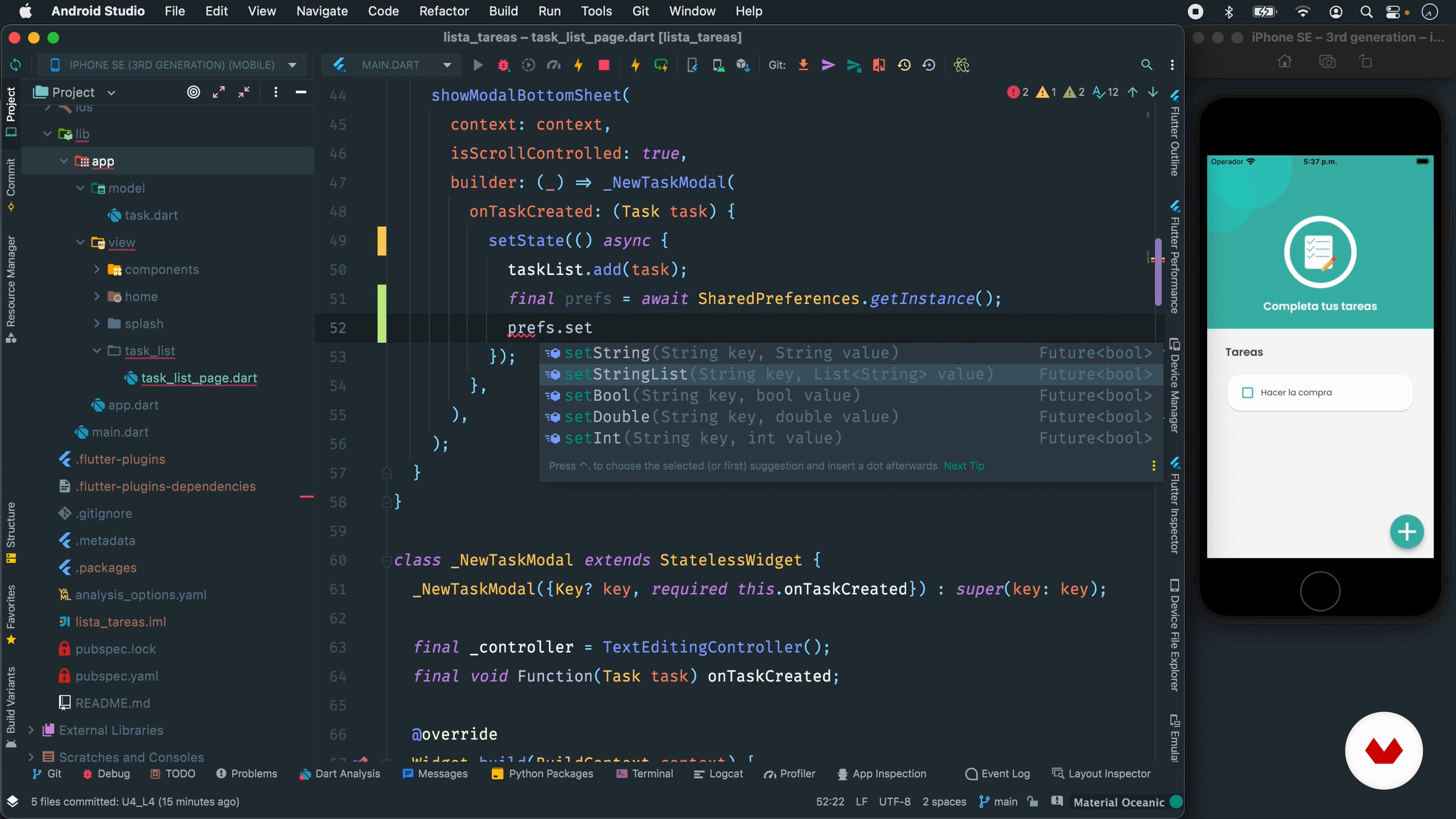The height and width of the screenshot is (819, 1456).
Task: Click the simulator hardware home button
Action: click(1320, 591)
